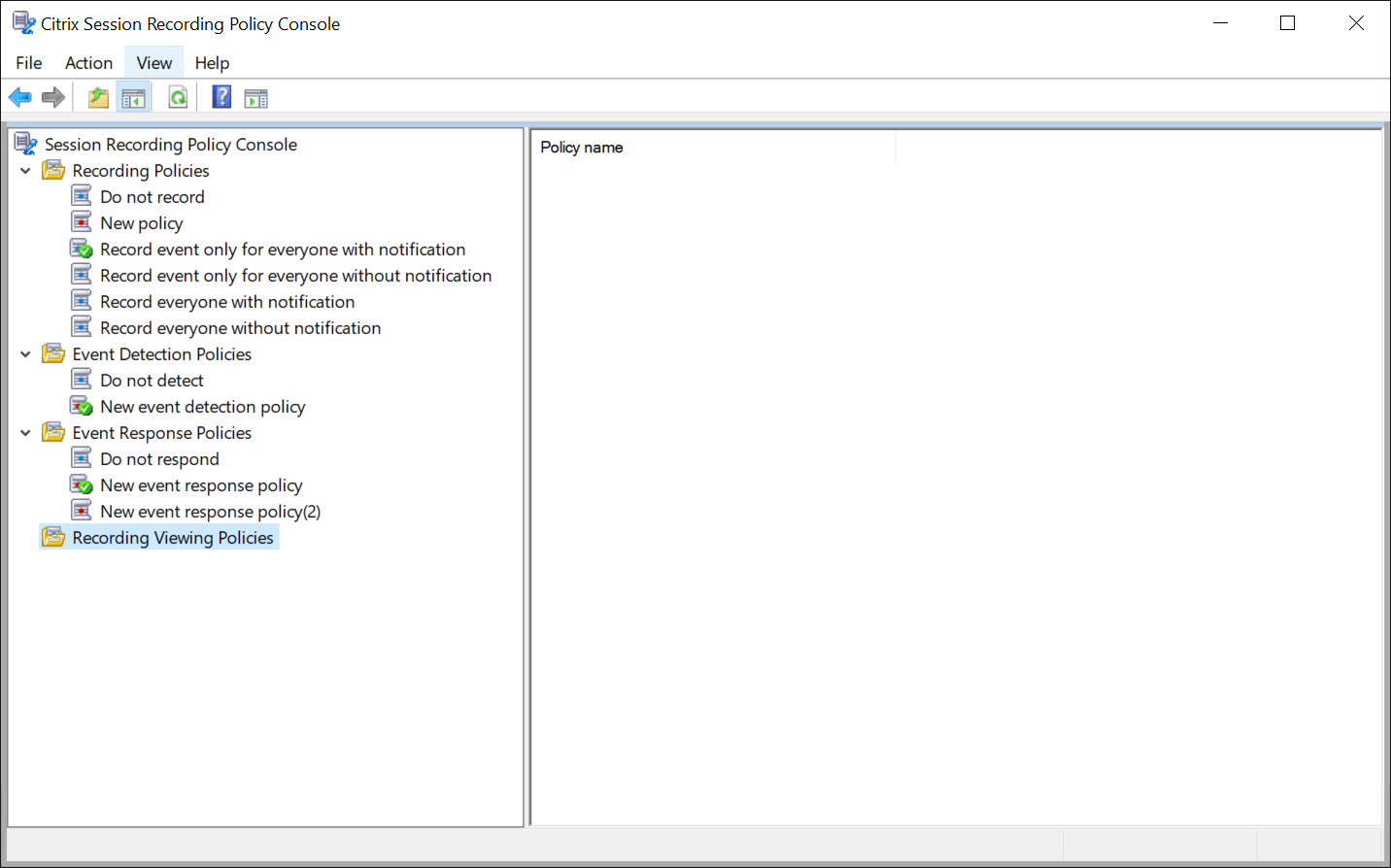Click the Refresh icon in the toolbar
The height and width of the screenshot is (868, 1391).
pyautogui.click(x=178, y=96)
